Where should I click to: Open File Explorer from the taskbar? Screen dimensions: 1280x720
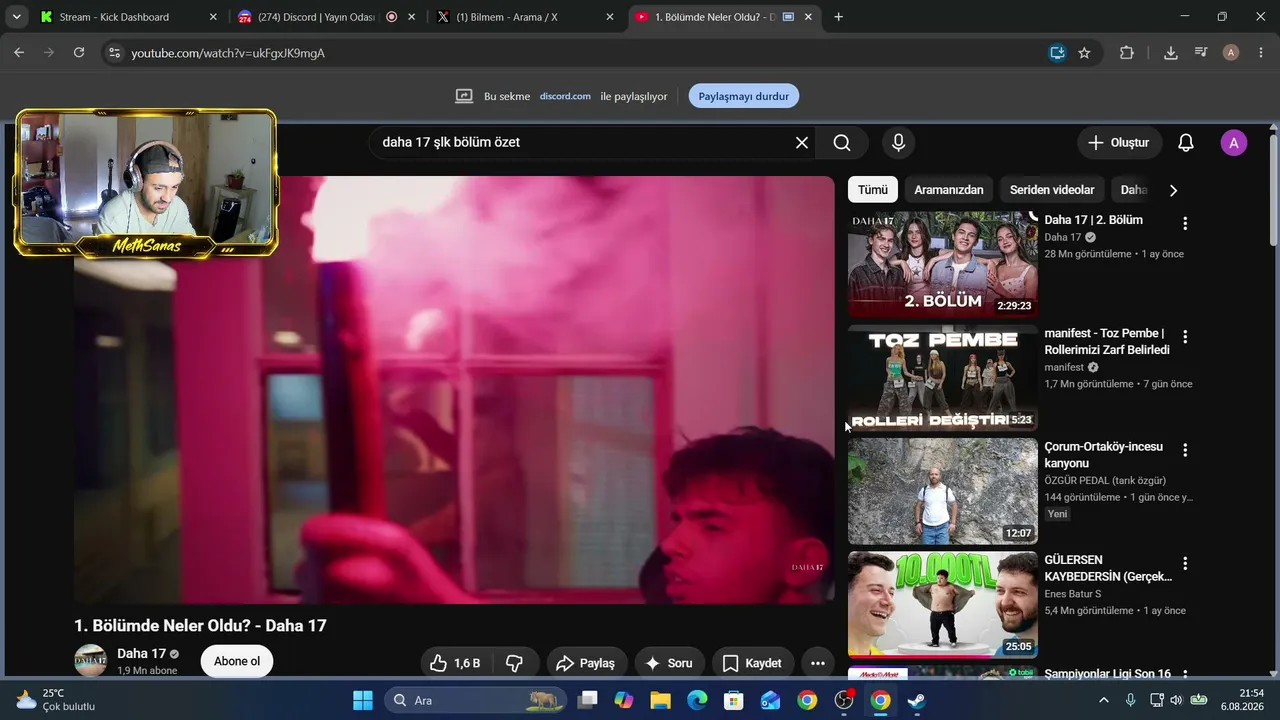[660, 700]
